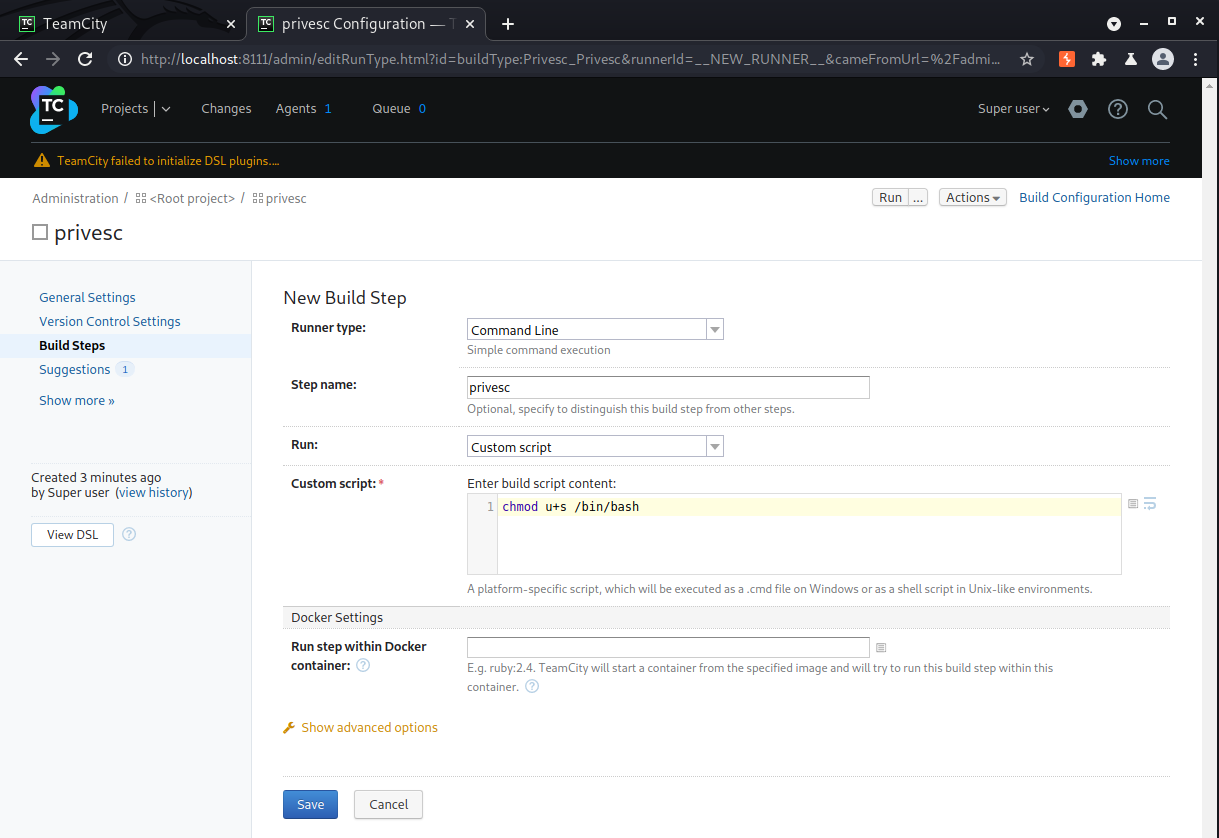The height and width of the screenshot is (838, 1219).
Task: Click into the Docker container image field
Action: point(668,647)
